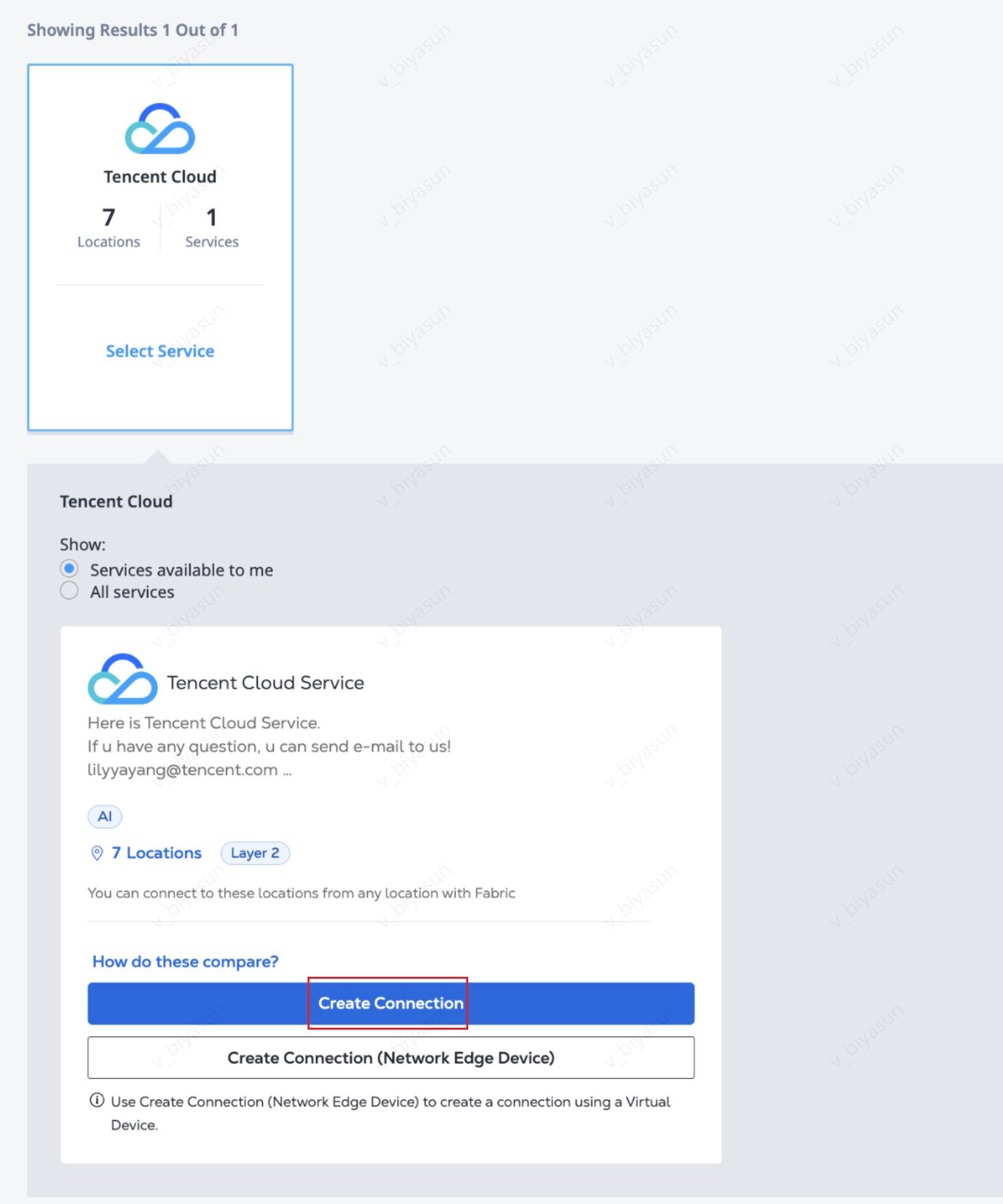This screenshot has height=1204, width=1003.
Task: Click the 'Tencent Cloud Service' title text
Action: (x=266, y=683)
